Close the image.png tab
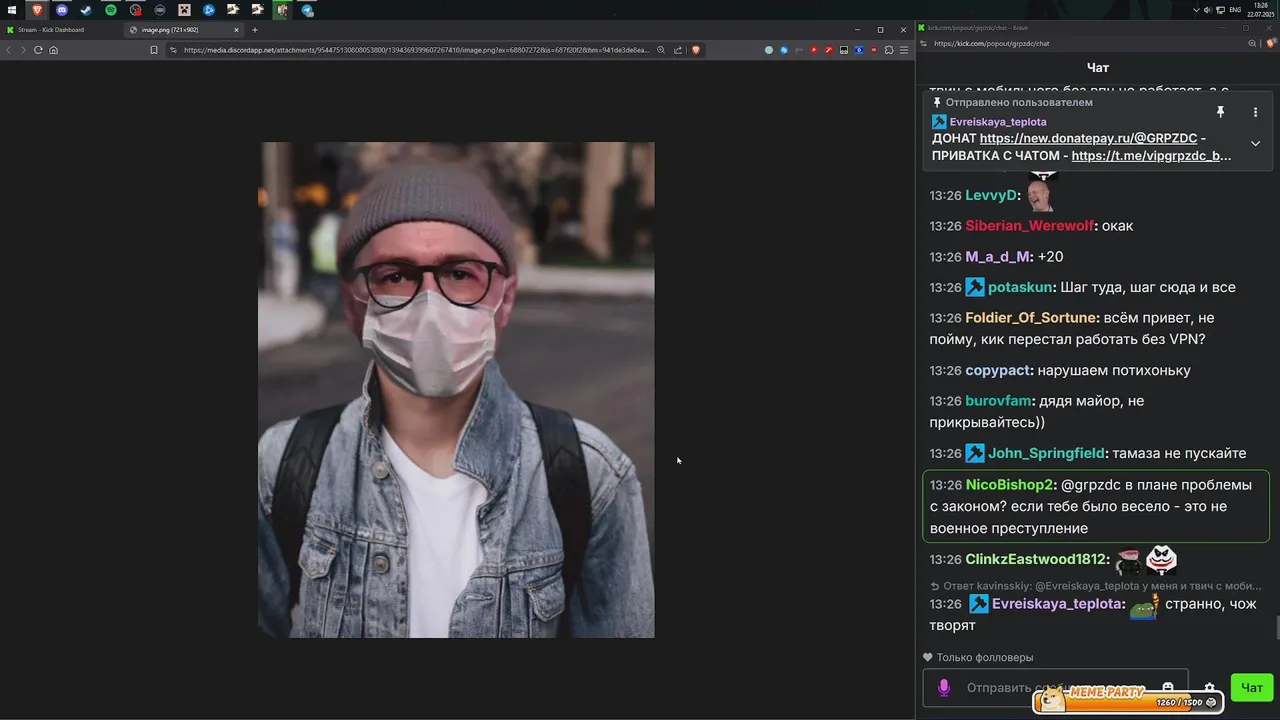The image size is (1280, 720). pos(237,30)
